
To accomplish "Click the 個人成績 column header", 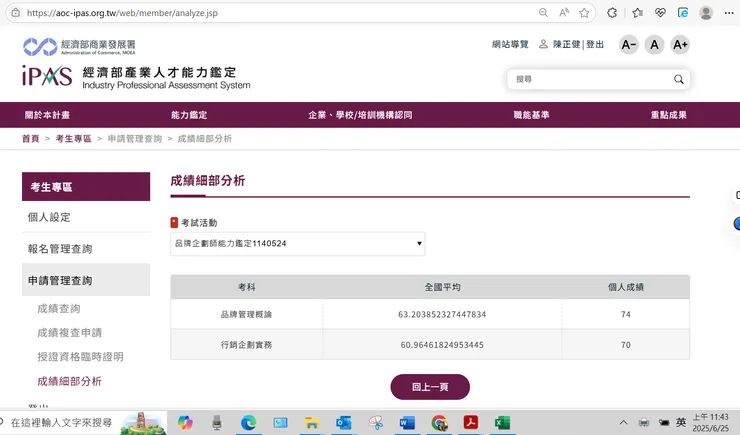I will [x=626, y=287].
